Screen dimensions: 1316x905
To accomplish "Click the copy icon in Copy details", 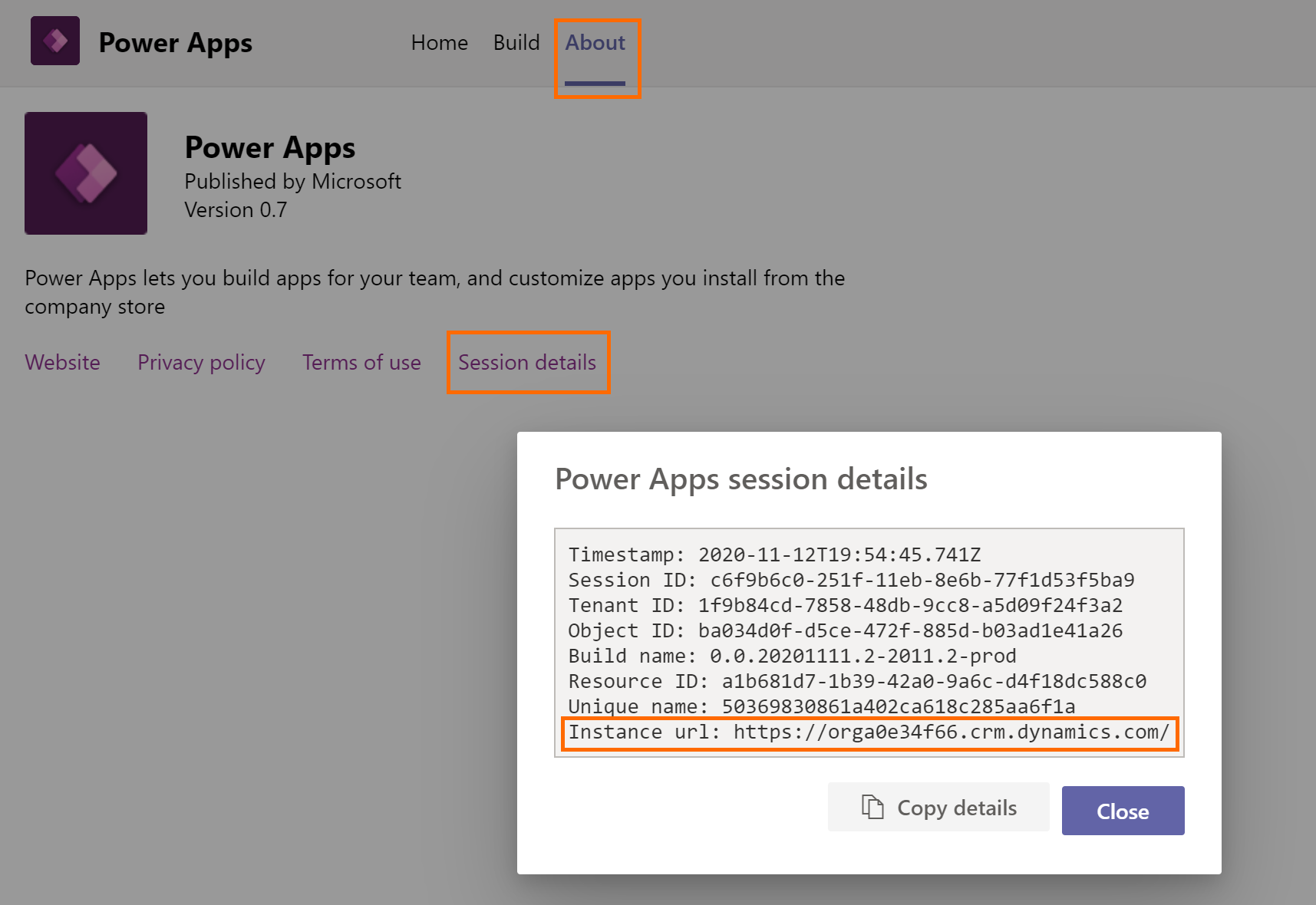I will point(872,807).
